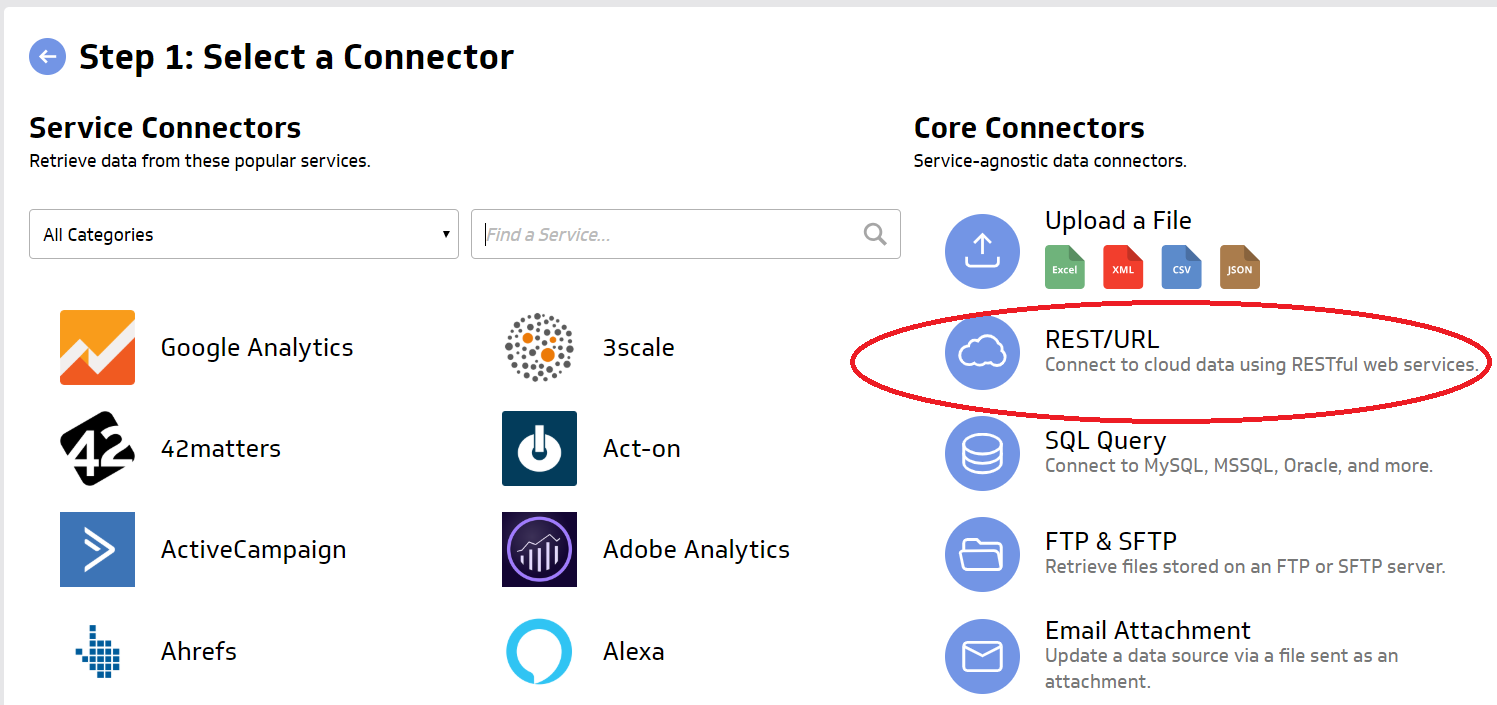Viewport: 1497px width, 705px height.
Task: Select the 42matters logo
Action: coord(97,448)
